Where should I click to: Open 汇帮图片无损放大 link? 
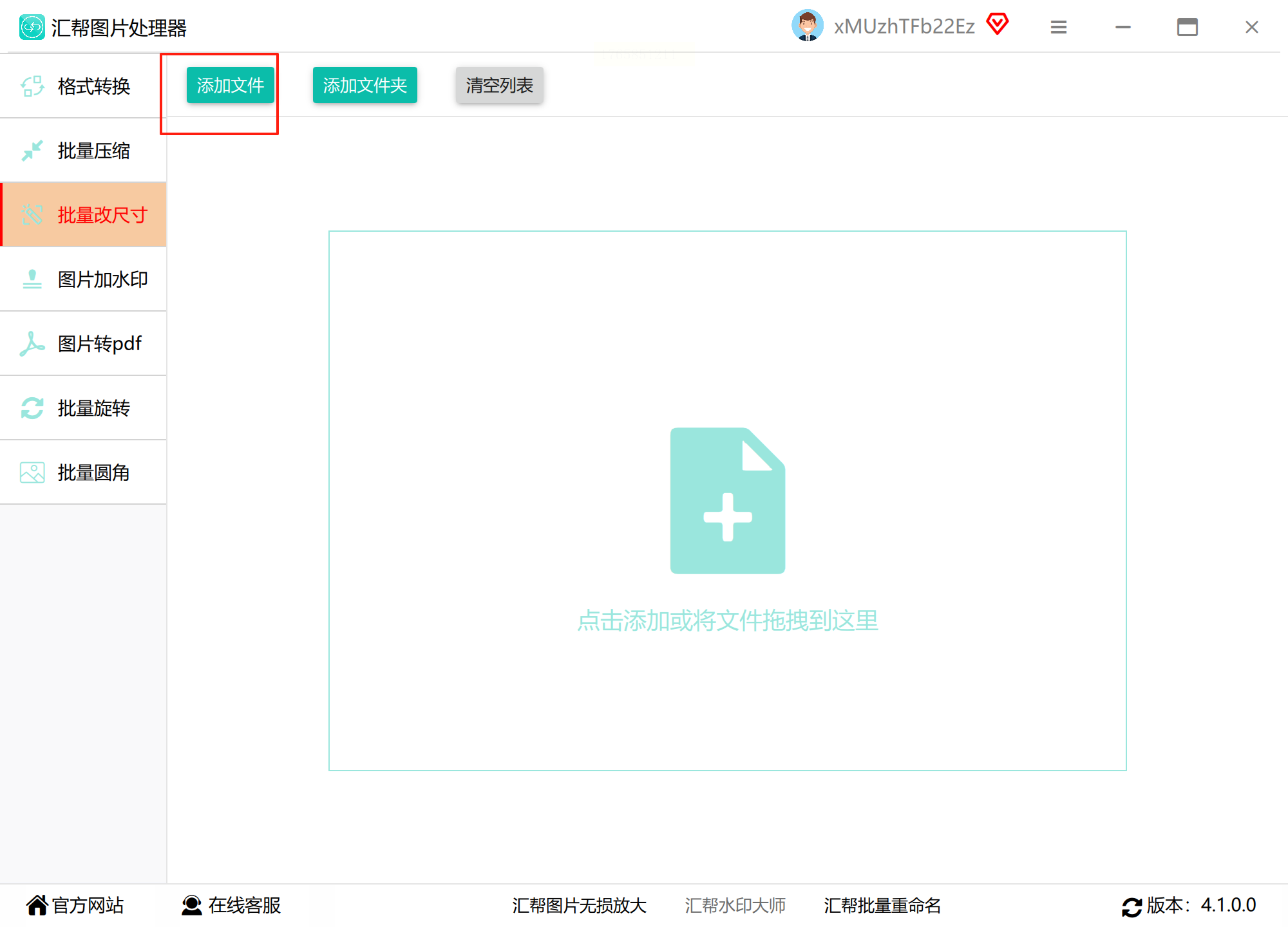tap(579, 906)
